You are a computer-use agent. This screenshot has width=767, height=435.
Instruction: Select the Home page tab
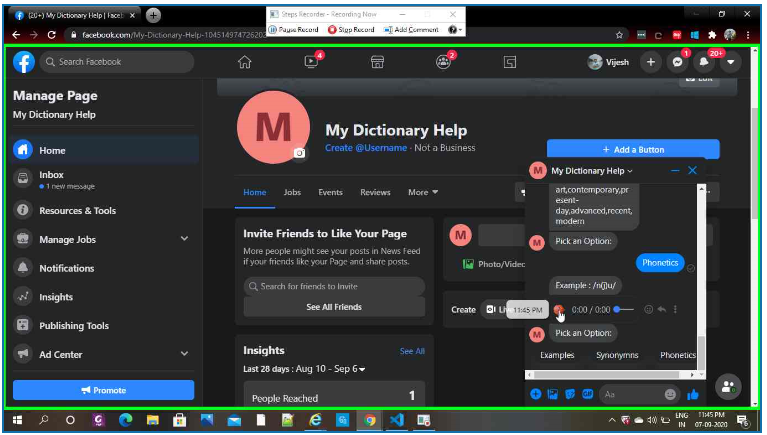255,192
